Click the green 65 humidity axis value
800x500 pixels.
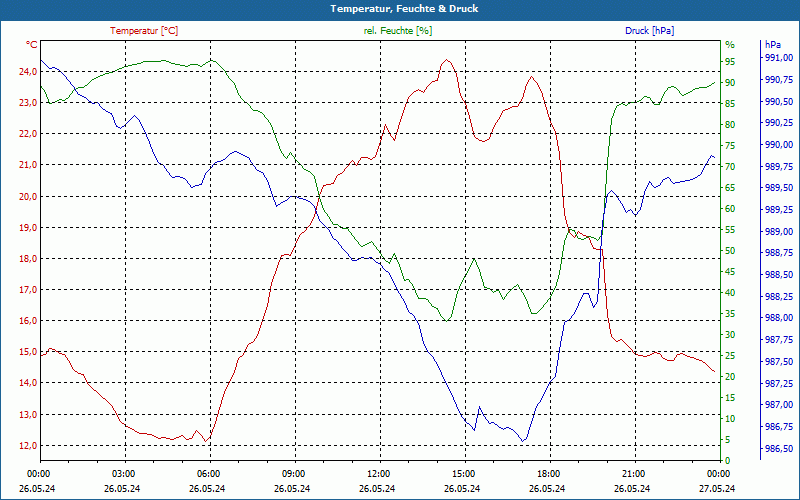pyautogui.click(x=730, y=188)
